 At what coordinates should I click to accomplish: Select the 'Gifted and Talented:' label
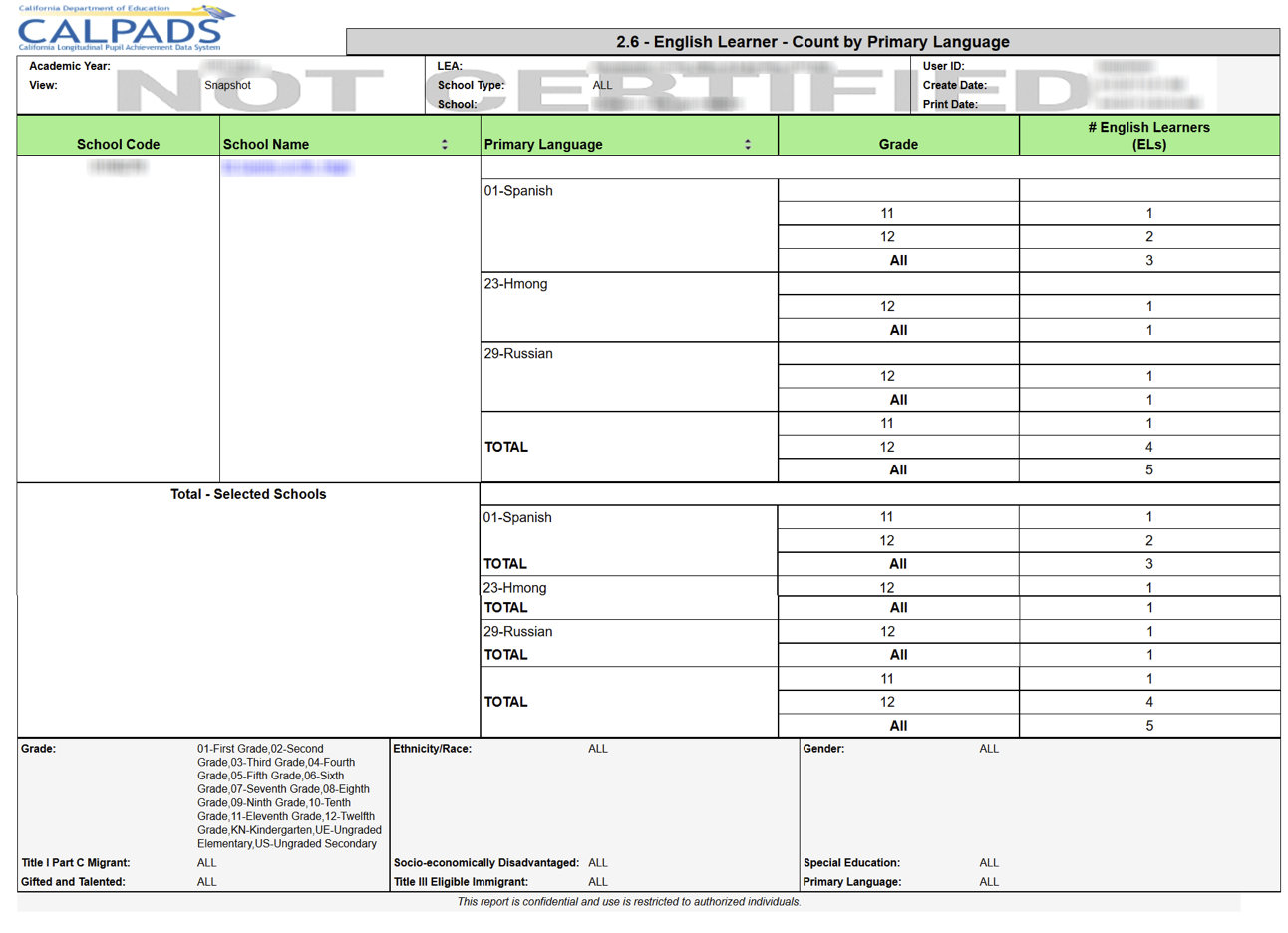[73, 882]
